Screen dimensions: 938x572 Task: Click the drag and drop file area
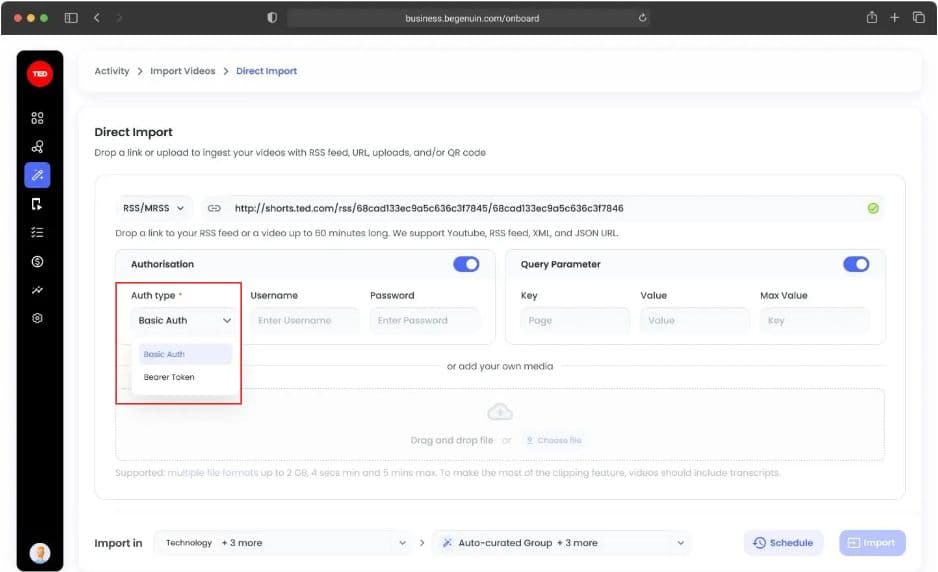click(x=500, y=424)
